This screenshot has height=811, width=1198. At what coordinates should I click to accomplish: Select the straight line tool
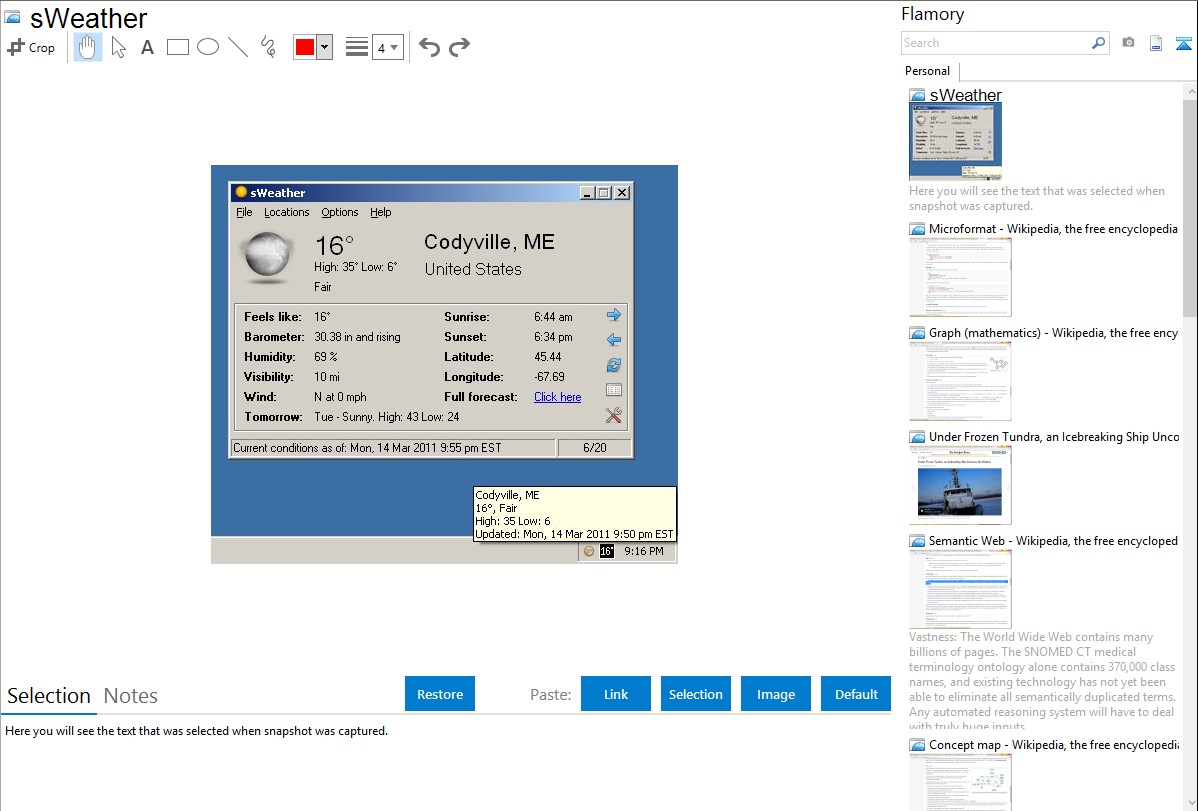[x=238, y=47]
